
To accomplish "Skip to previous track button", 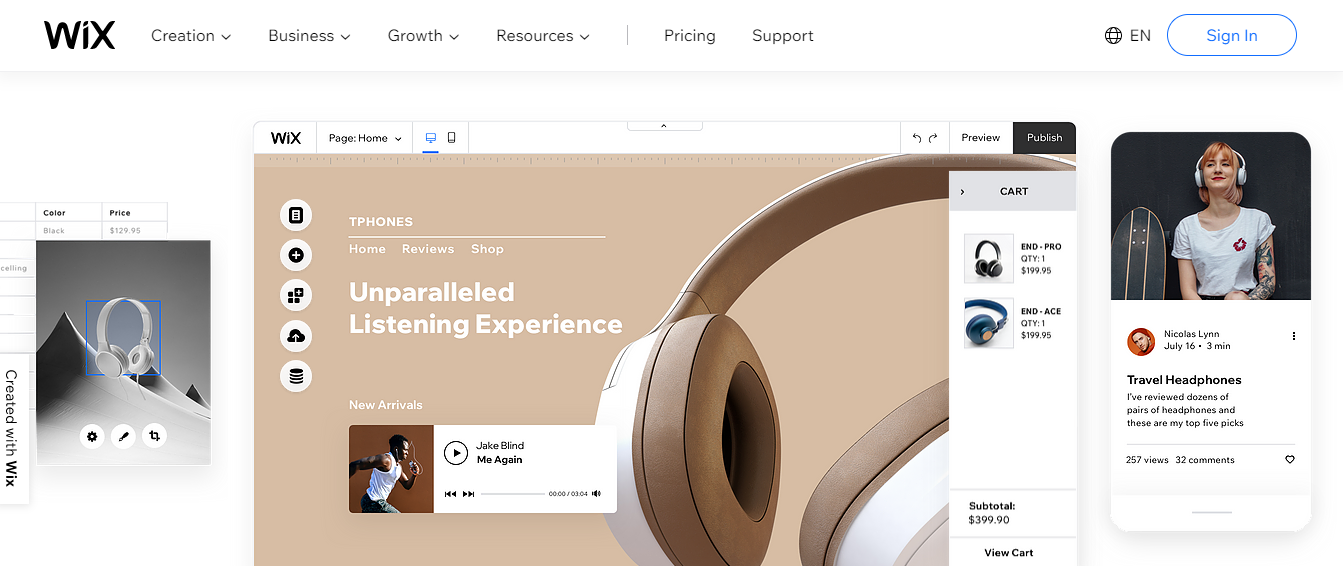I will point(450,494).
